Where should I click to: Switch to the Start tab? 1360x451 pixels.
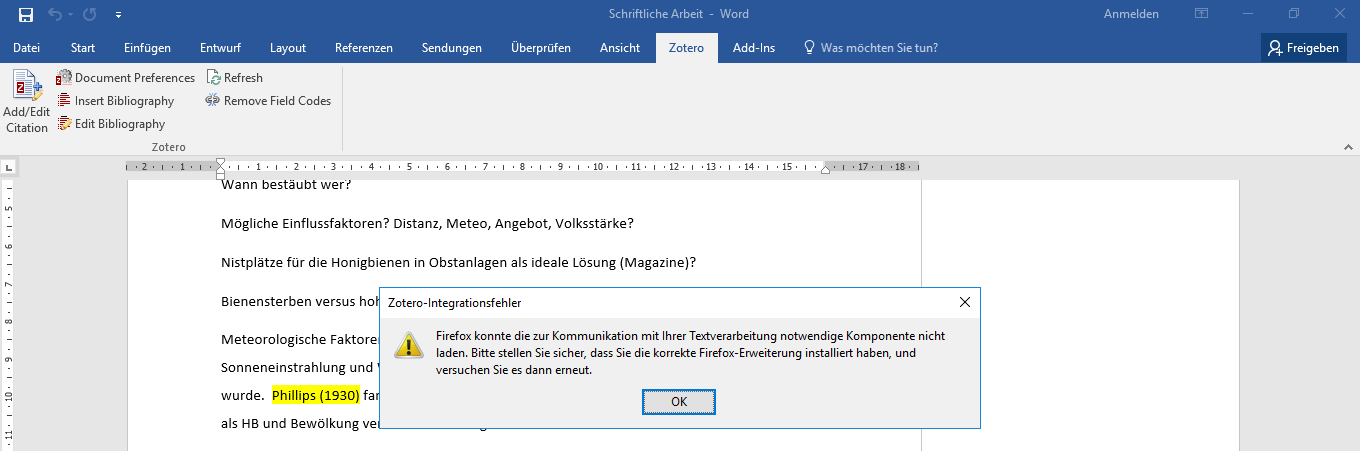(83, 47)
